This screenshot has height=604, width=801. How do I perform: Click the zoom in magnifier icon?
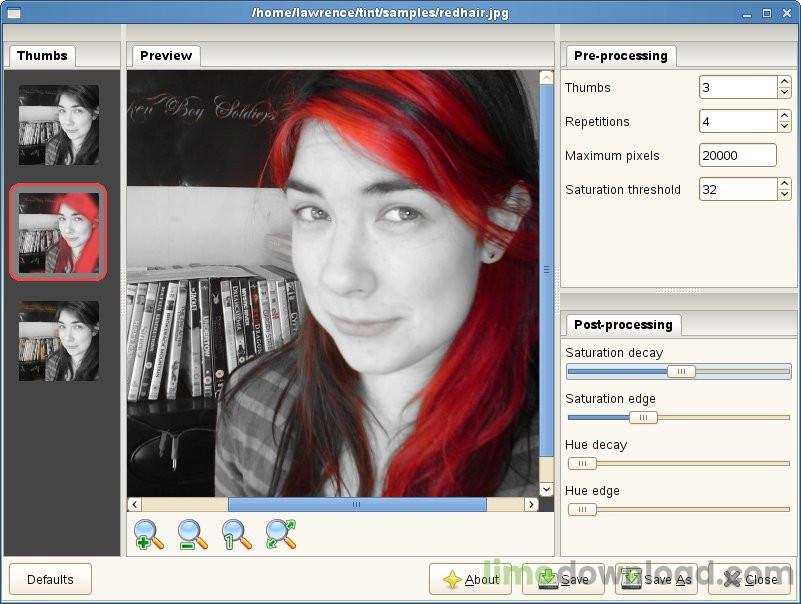[x=148, y=534]
